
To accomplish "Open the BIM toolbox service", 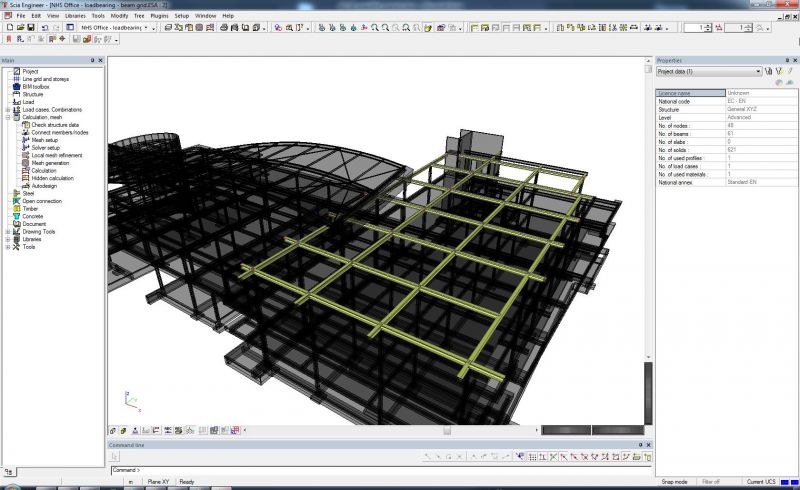I will point(35,87).
